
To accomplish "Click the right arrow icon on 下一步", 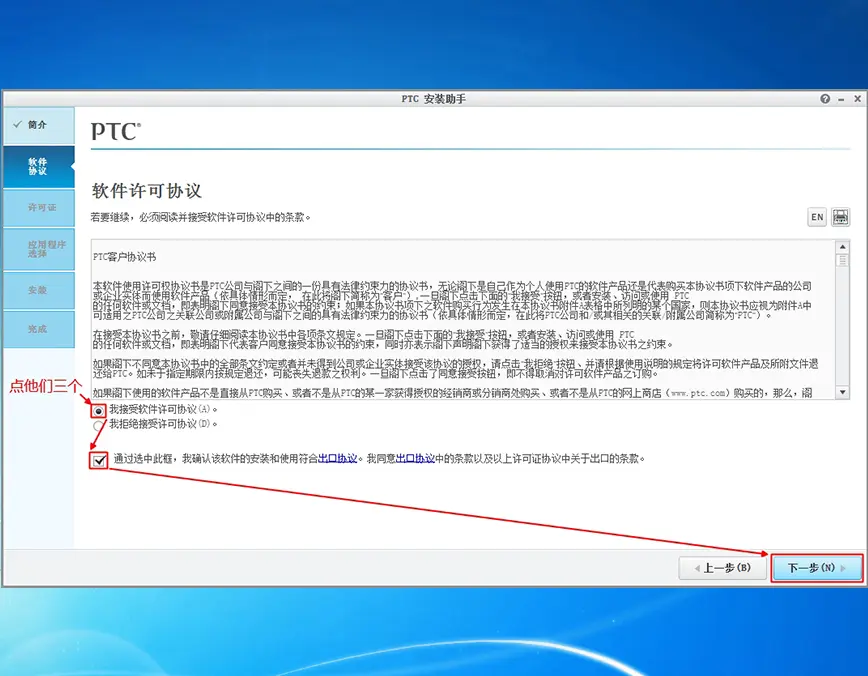I will pyautogui.click(x=843, y=568).
